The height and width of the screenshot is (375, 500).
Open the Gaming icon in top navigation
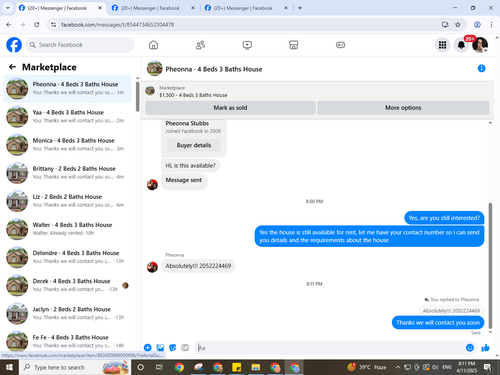(340, 45)
